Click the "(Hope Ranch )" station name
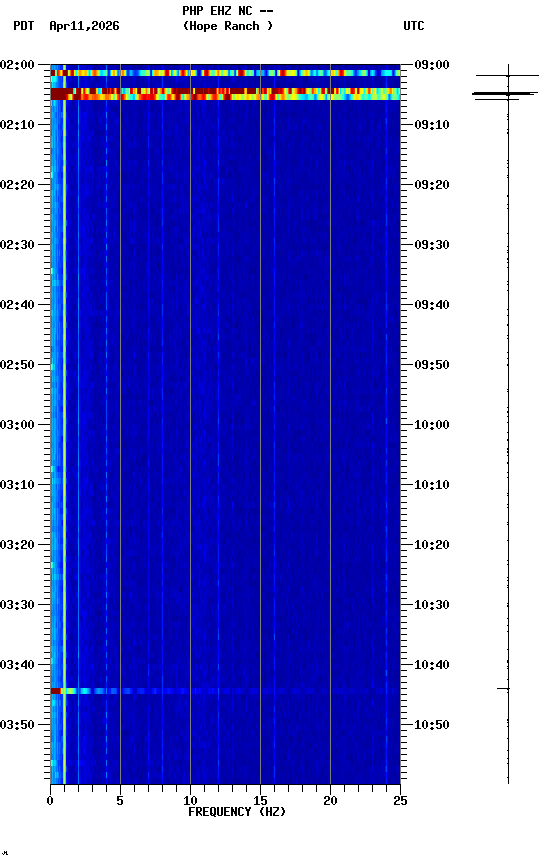 pyautogui.click(x=228, y=26)
